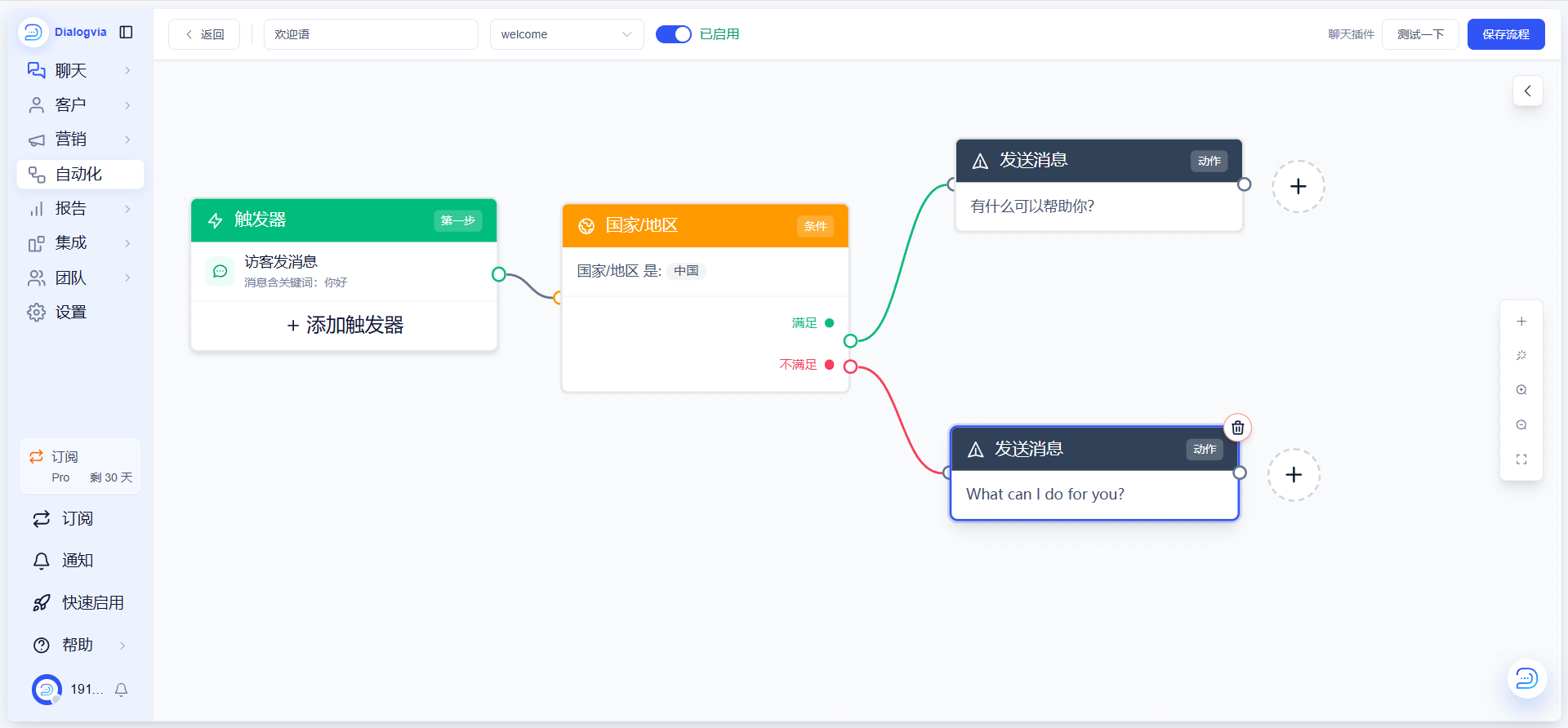The image size is (1568, 728).
Task: Expand the 营销 menu chevron
Action: [x=127, y=140]
